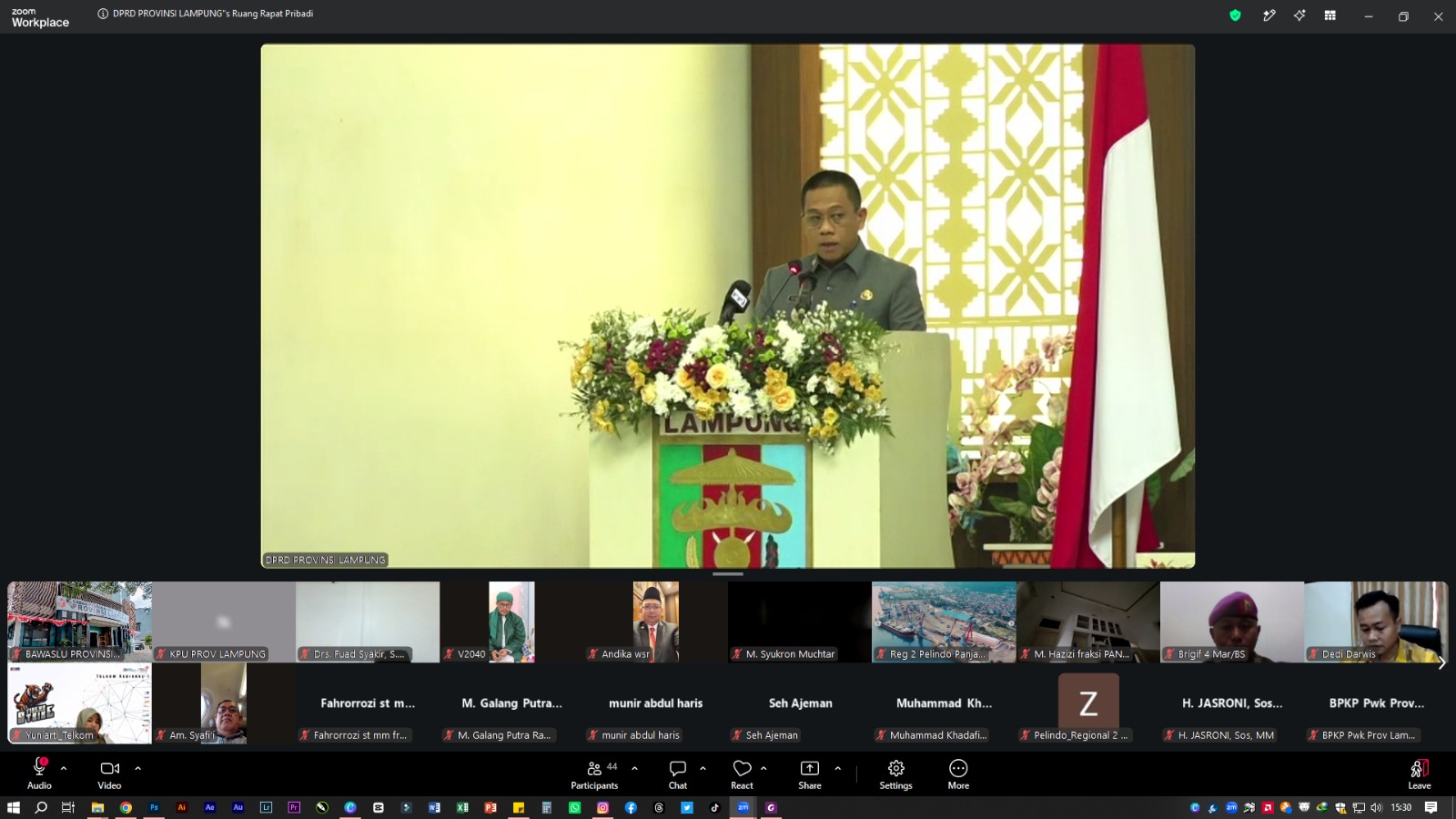Select BPKP Pwk Prov Lampung tile
Screen dimensions: 1456x819
click(1376, 703)
